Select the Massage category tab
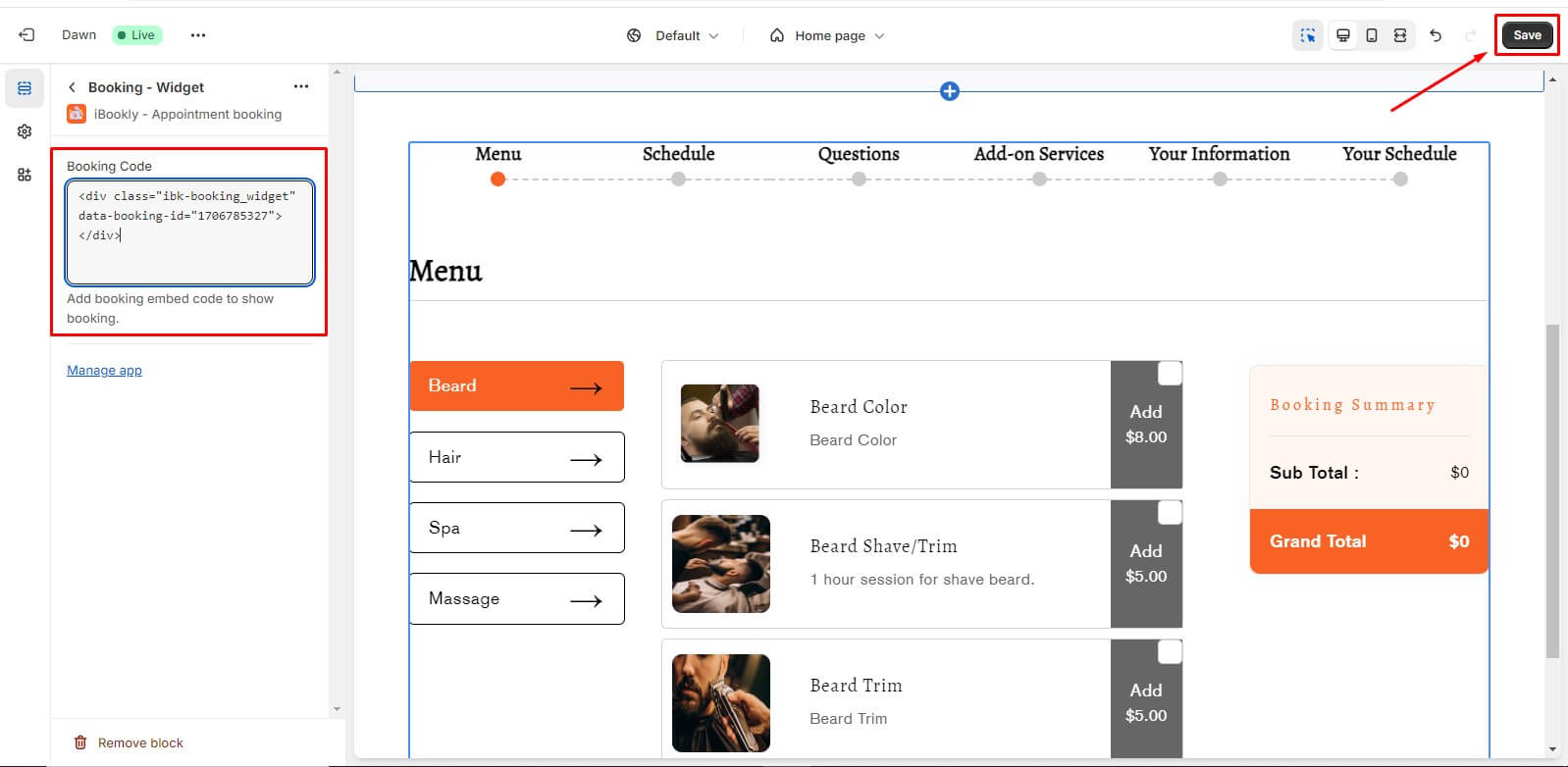1568x767 pixels. (x=516, y=598)
